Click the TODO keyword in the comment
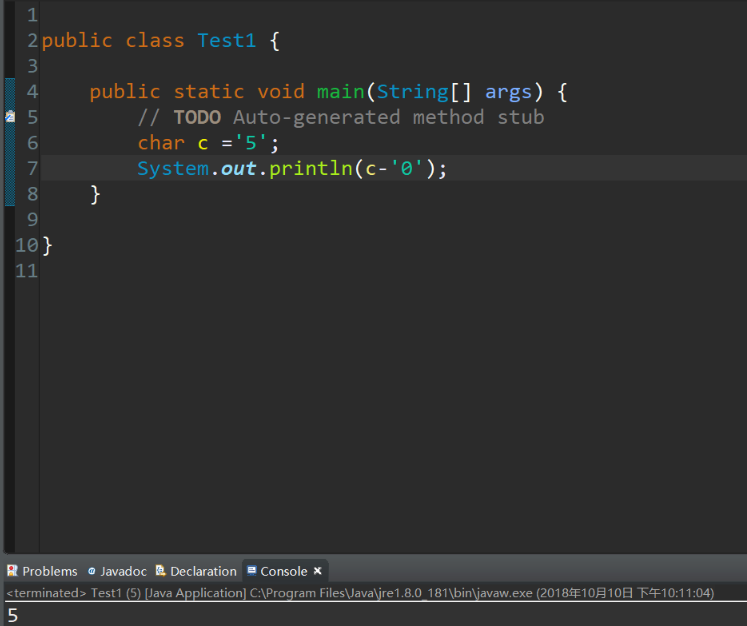Screen dimensions: 747x626 (197, 117)
